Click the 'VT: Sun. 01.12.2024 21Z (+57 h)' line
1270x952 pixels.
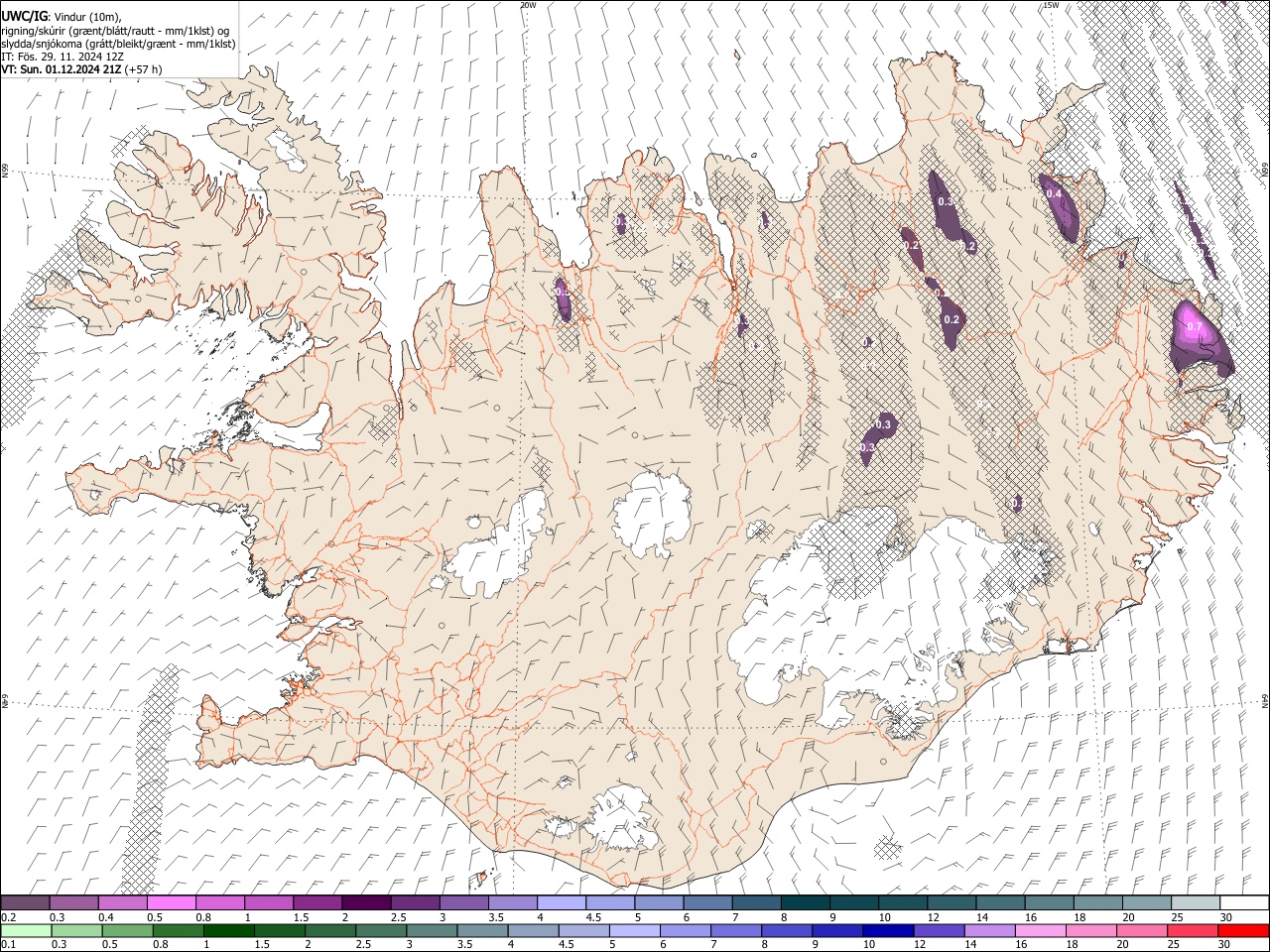pos(81,69)
